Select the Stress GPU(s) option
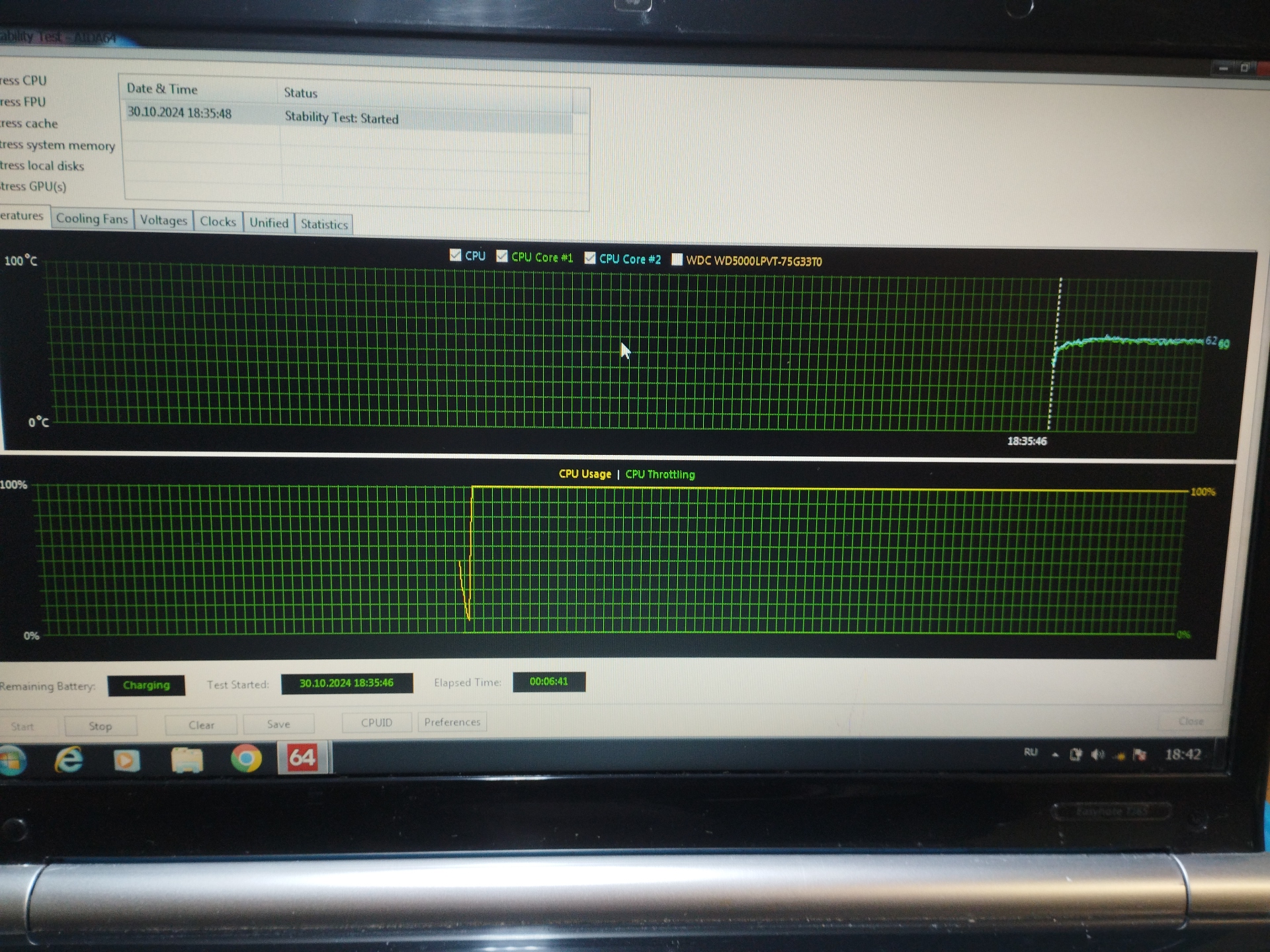The height and width of the screenshot is (952, 1270). tap(33, 186)
